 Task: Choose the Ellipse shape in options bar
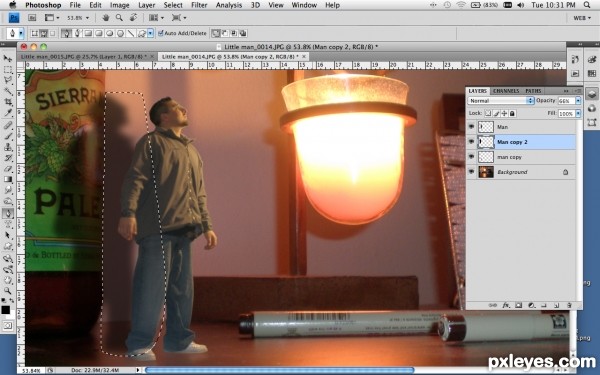coord(109,33)
